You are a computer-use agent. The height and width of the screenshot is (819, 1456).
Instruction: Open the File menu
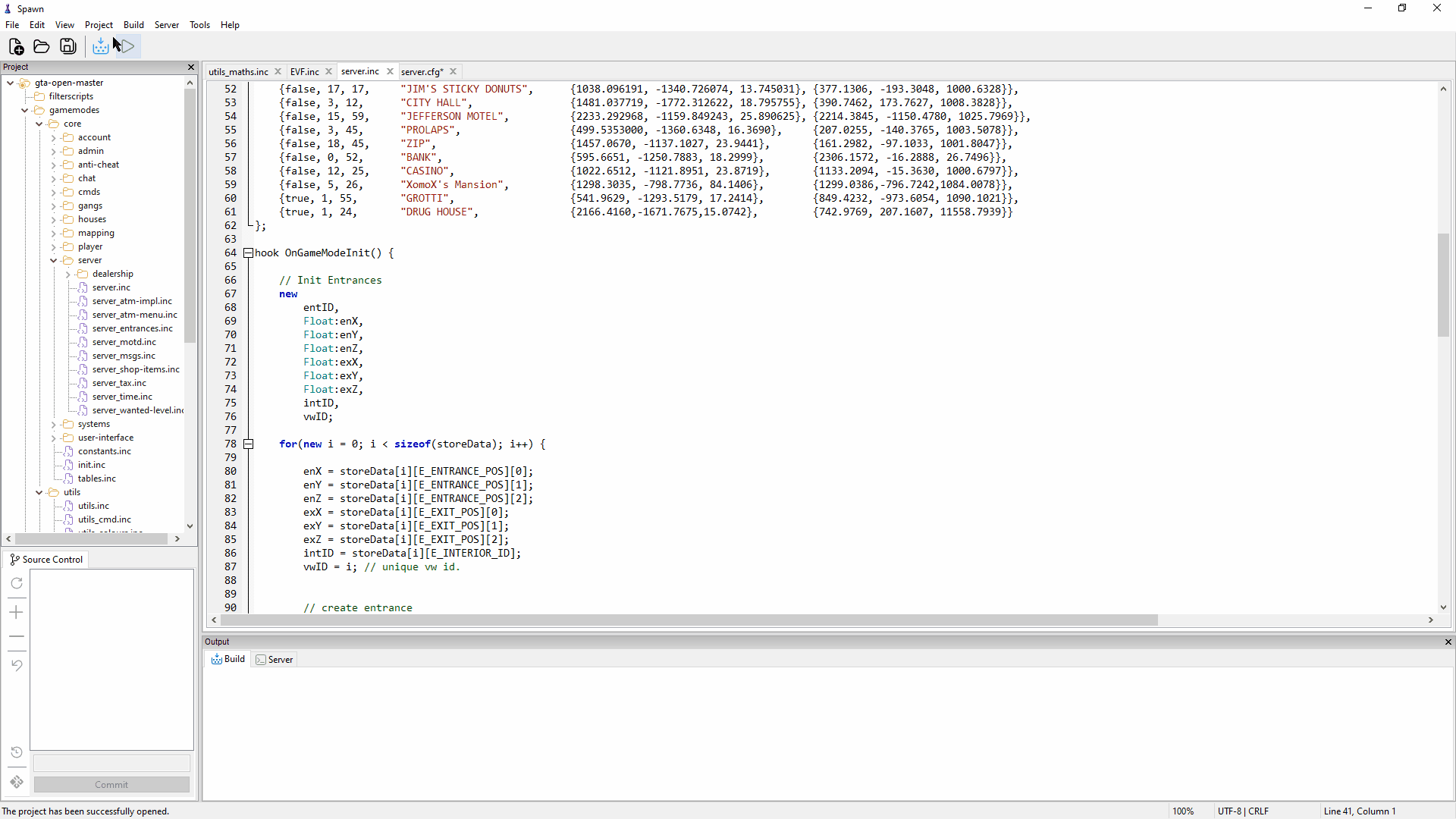pos(12,25)
